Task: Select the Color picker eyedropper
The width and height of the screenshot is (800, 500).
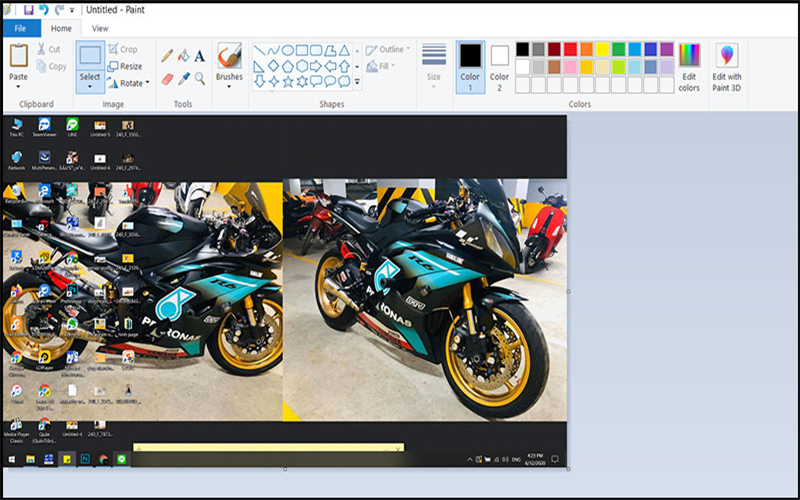Action: coord(184,79)
